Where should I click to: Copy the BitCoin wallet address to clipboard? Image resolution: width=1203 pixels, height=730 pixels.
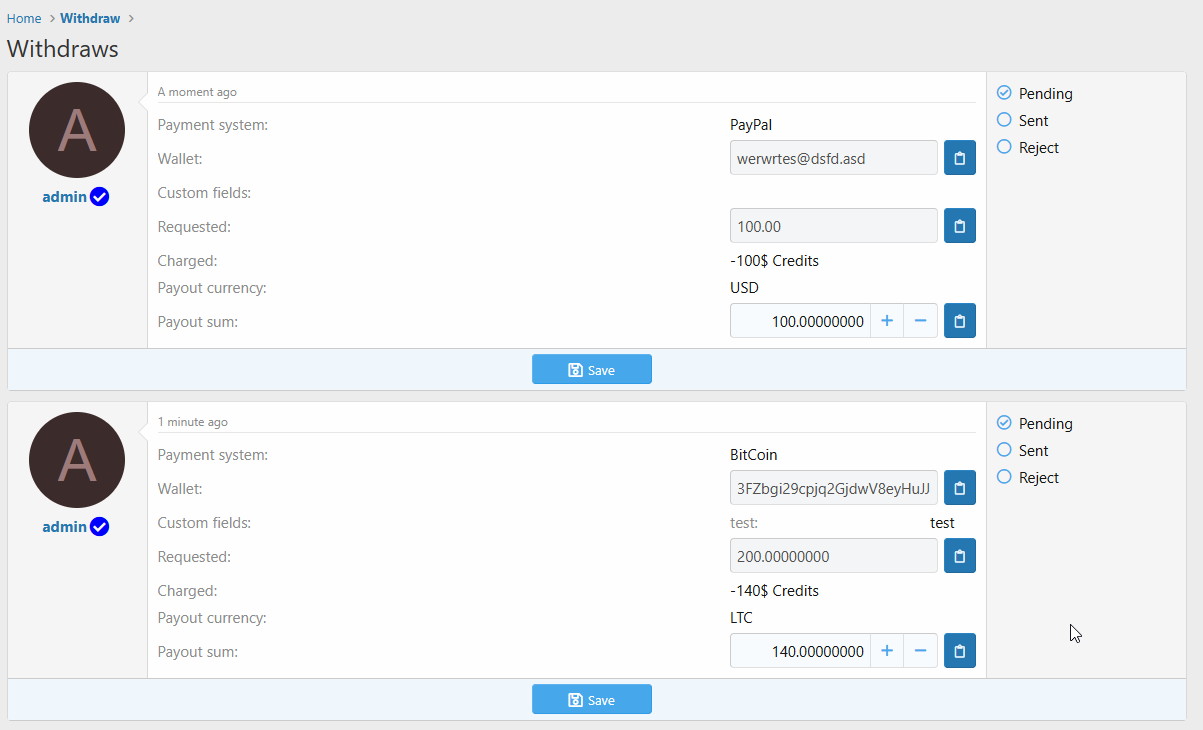click(960, 488)
